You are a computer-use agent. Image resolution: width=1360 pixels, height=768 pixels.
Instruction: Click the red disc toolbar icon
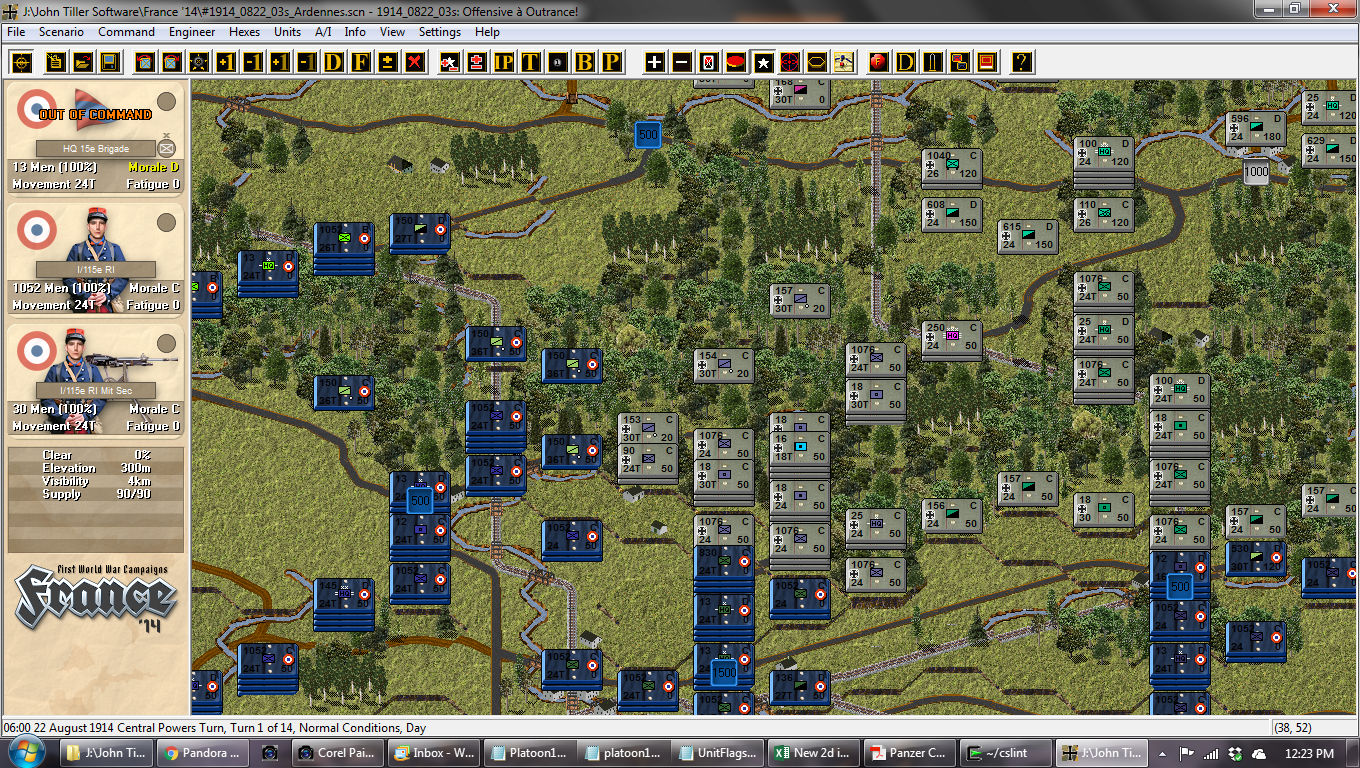click(x=736, y=62)
